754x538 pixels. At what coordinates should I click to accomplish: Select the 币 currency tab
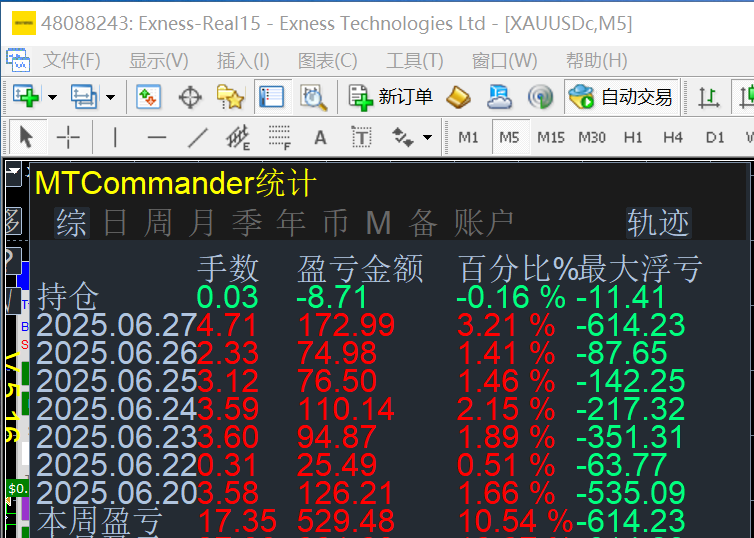pyautogui.click(x=335, y=223)
